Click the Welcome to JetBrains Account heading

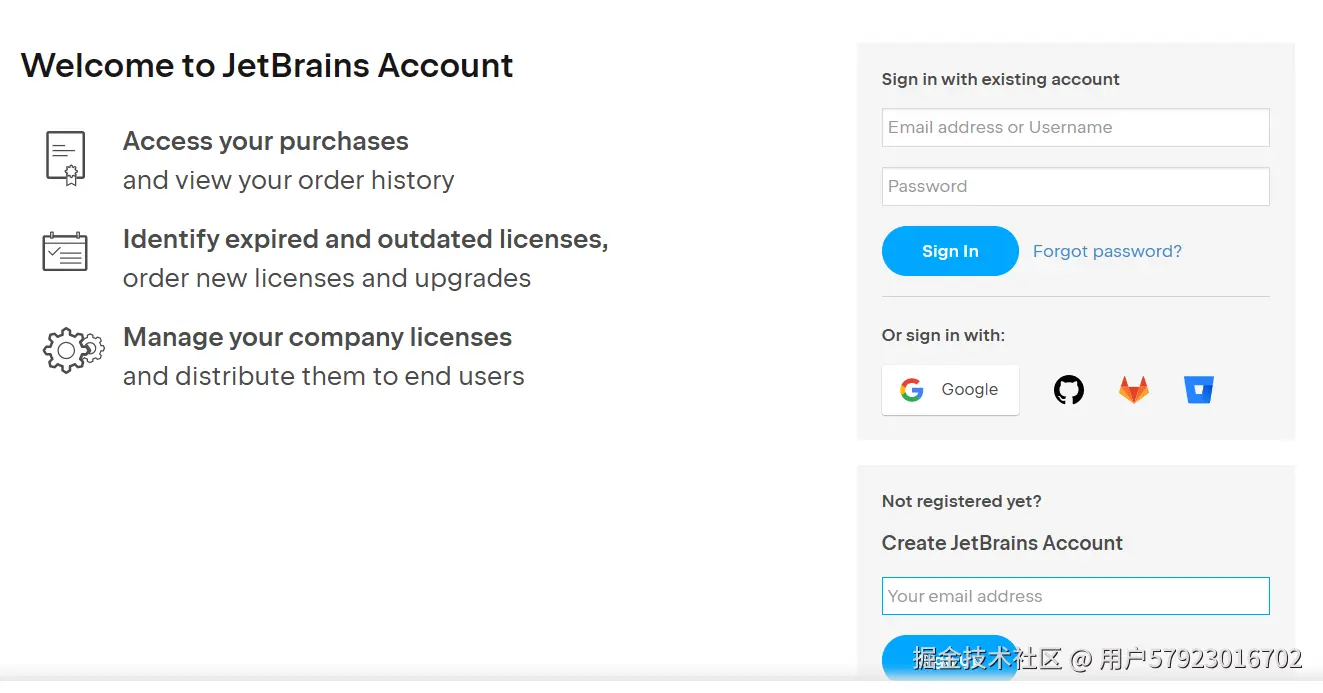coord(267,66)
